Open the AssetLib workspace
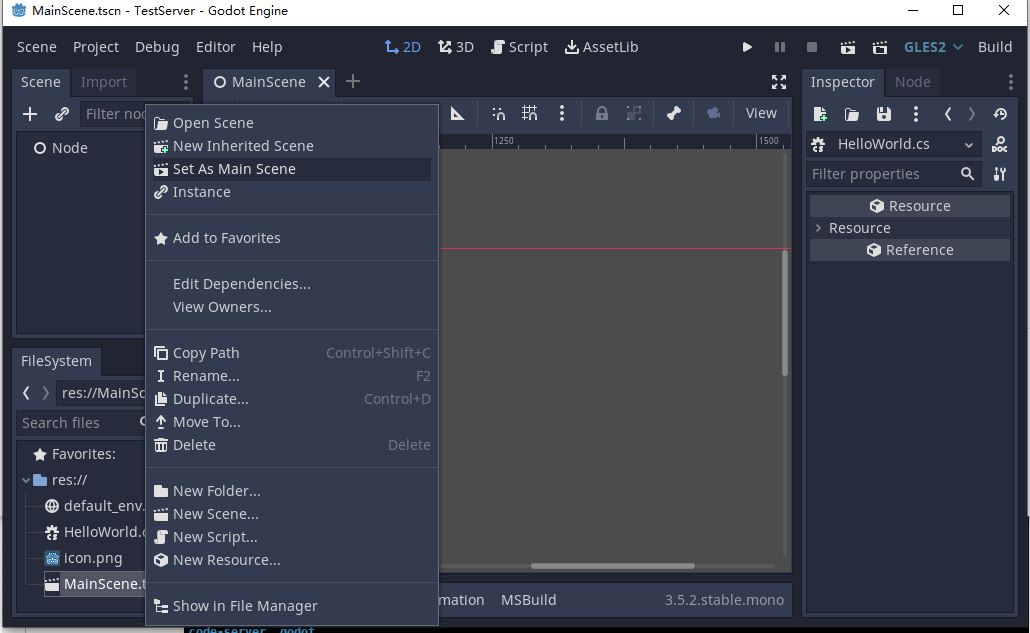The width and height of the screenshot is (1030, 633). (602, 47)
